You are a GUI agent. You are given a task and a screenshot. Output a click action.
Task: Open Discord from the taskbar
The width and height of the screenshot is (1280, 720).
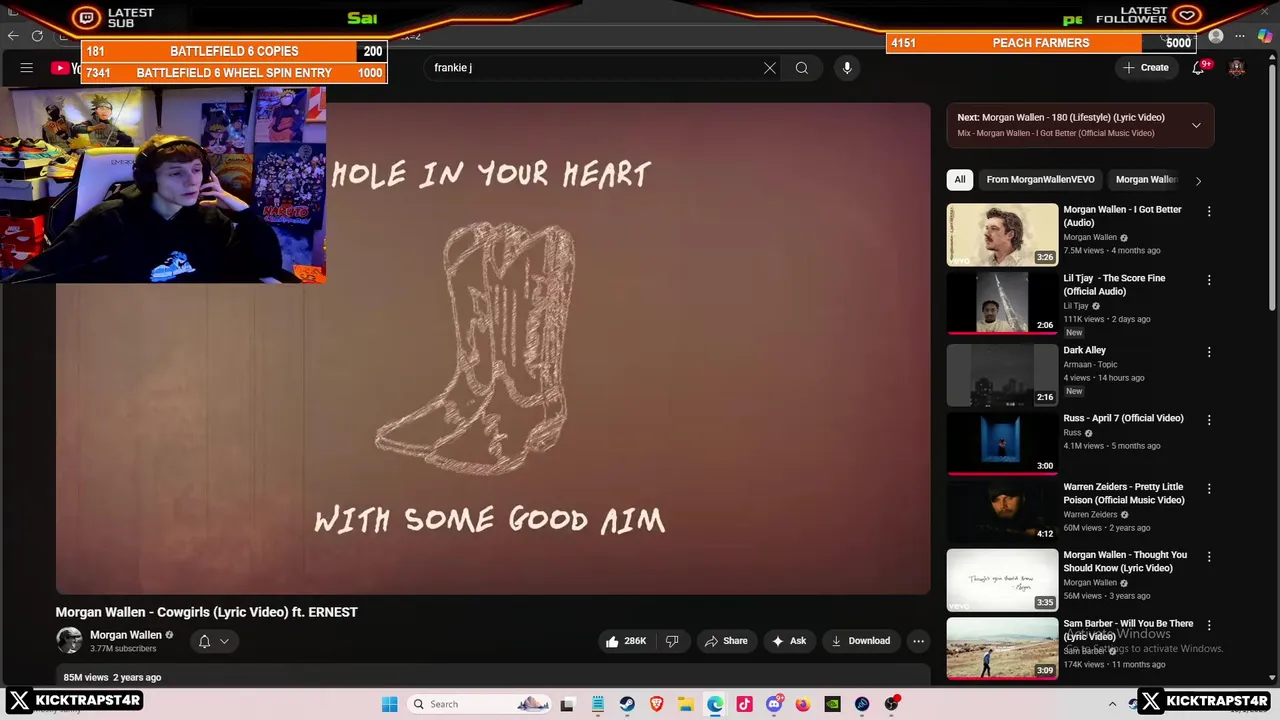773,704
